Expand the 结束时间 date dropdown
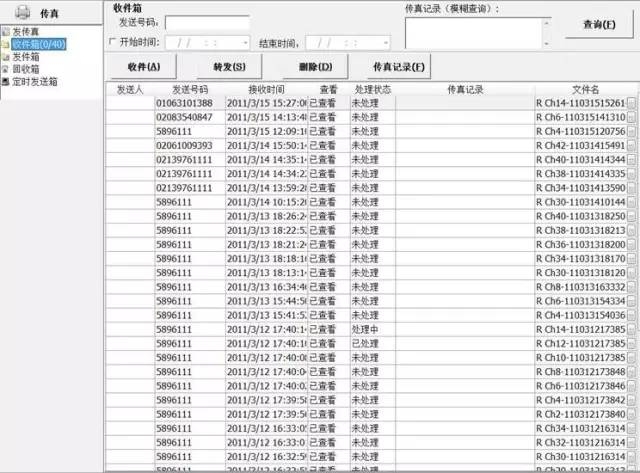Viewport: 640px width, 473px height. click(x=385, y=44)
